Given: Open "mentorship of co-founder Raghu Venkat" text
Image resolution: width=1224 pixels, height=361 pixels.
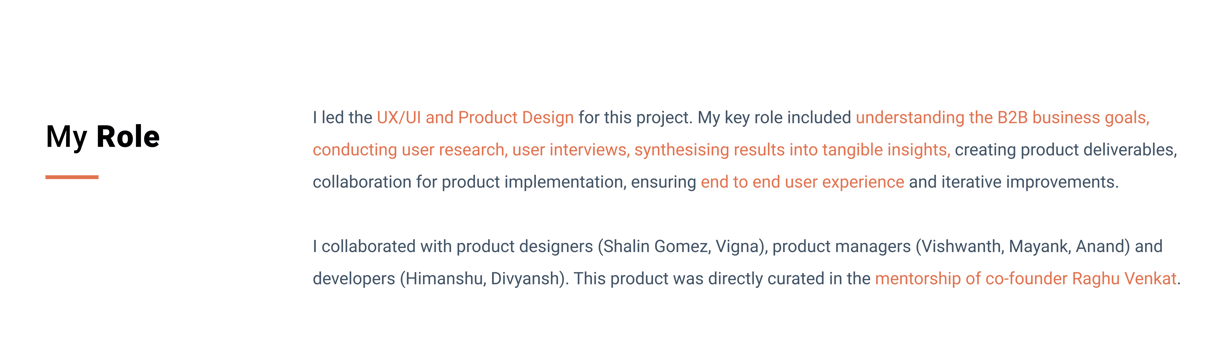Looking at the screenshot, I should coord(1025,279).
